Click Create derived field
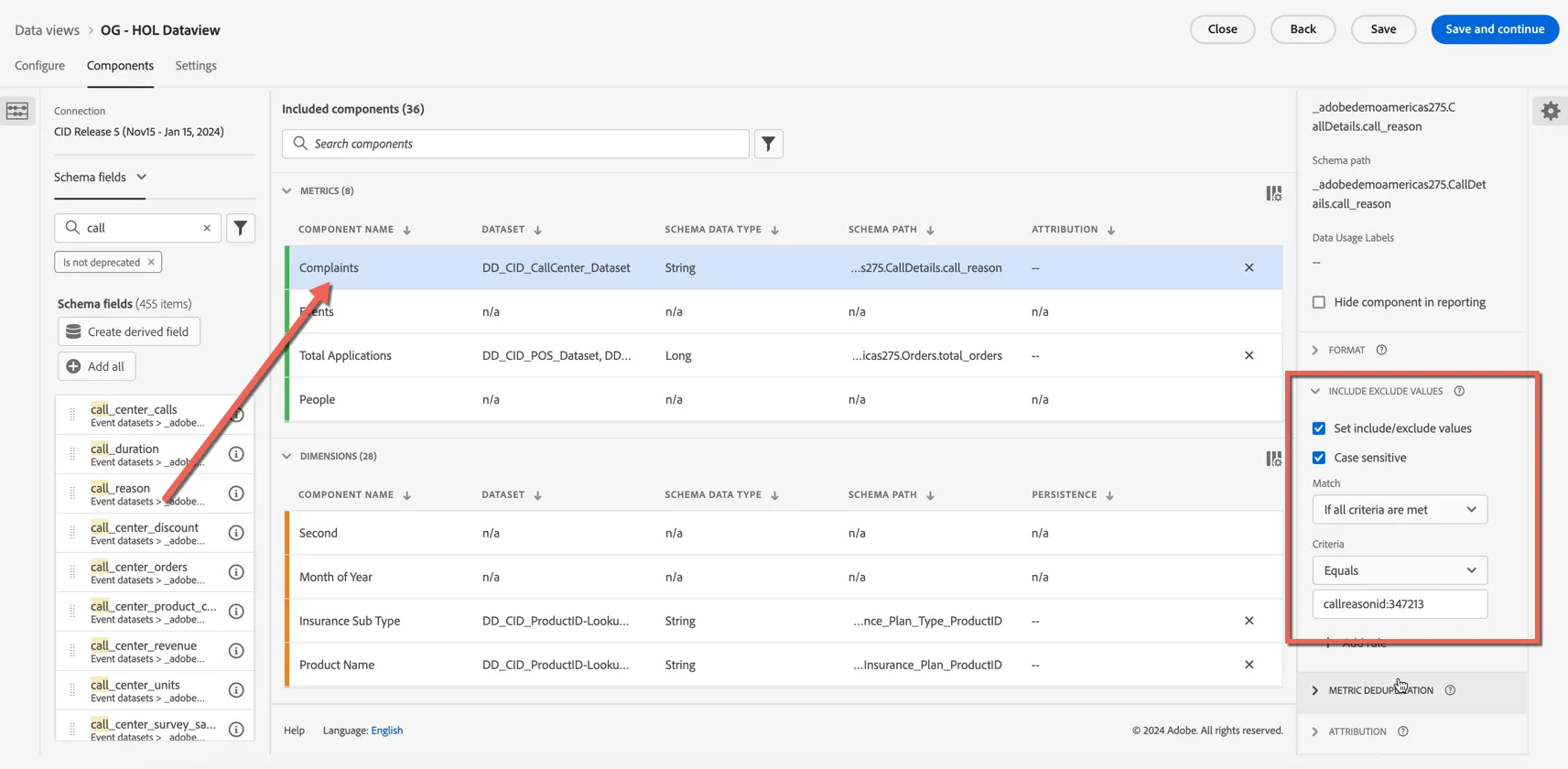1568x769 pixels. click(129, 331)
